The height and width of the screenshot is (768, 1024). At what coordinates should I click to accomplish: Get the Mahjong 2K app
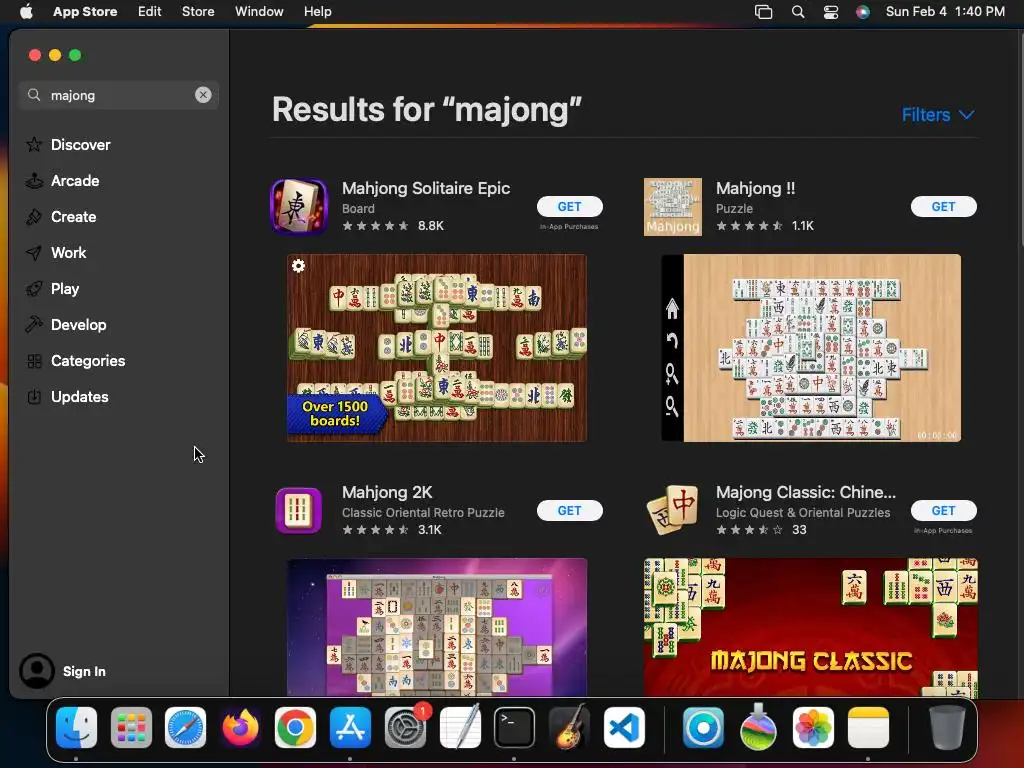569,511
